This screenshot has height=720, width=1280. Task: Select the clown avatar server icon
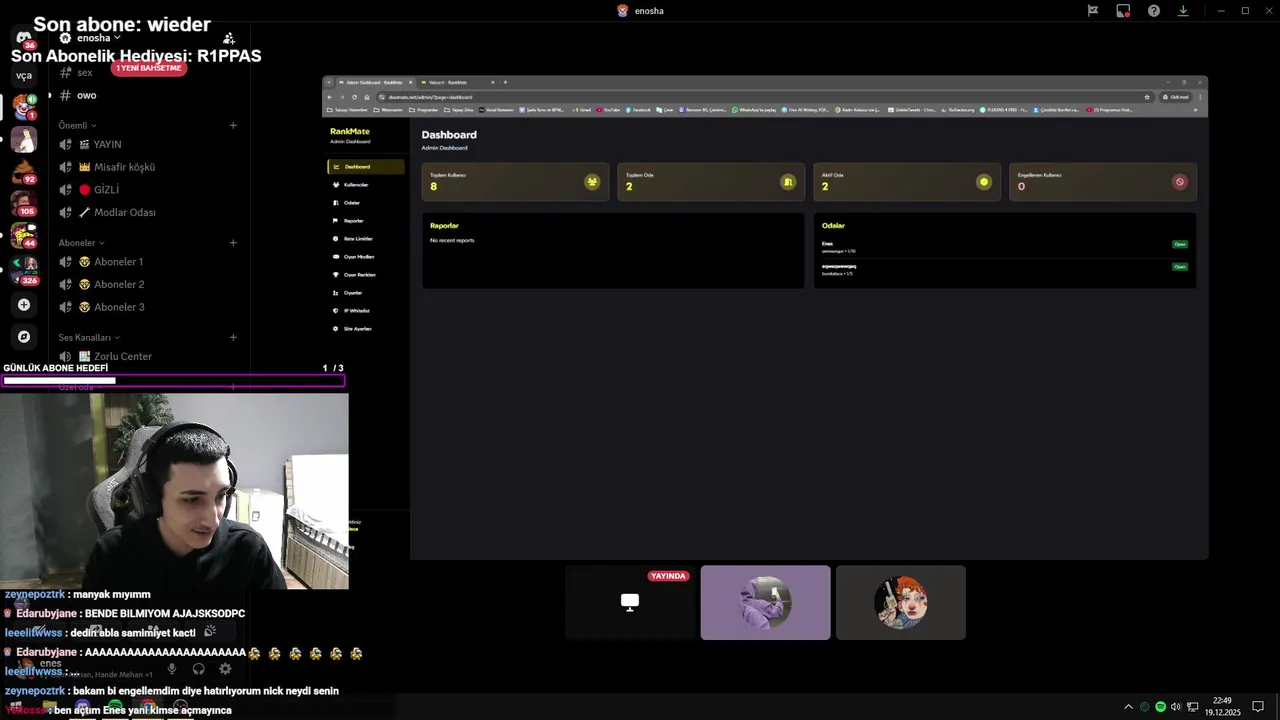click(24, 106)
